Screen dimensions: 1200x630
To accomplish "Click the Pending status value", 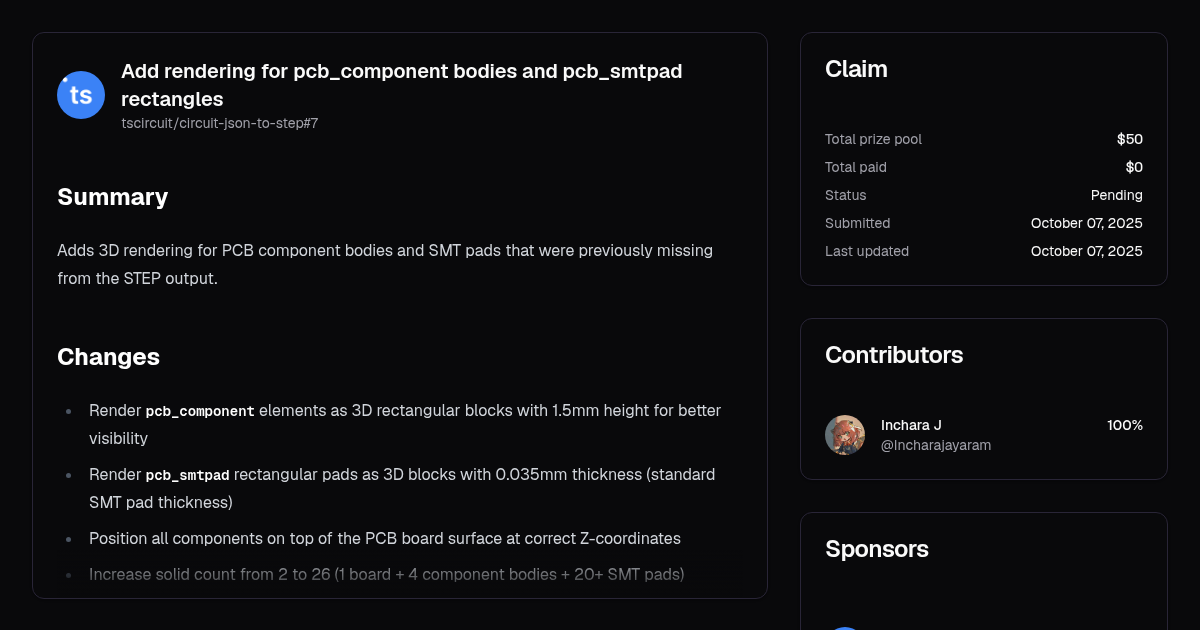I will (1117, 195).
